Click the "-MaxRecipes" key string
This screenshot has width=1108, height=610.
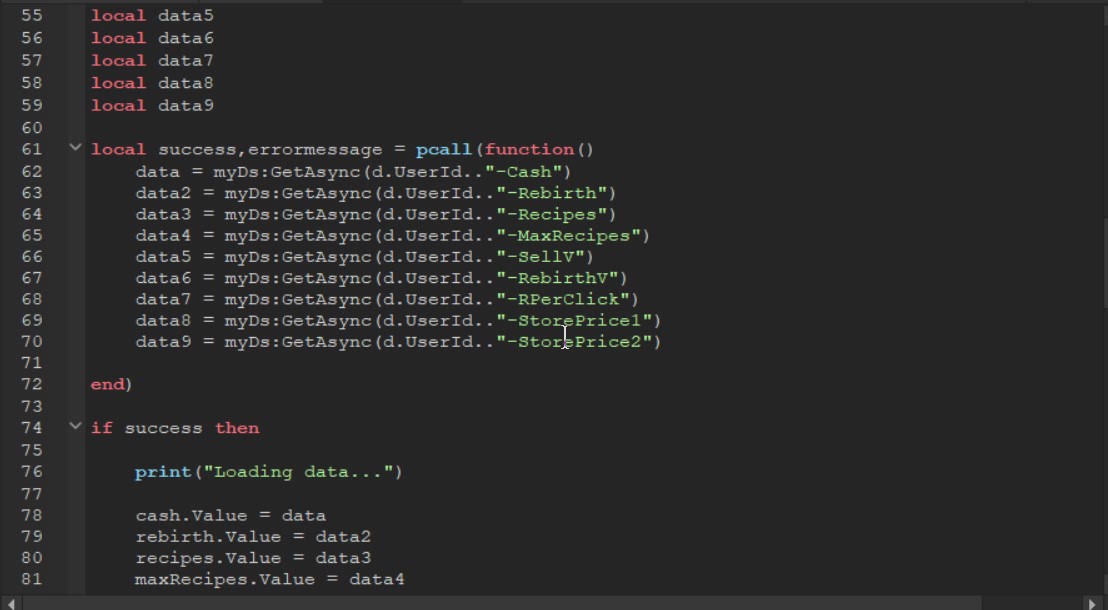point(572,236)
